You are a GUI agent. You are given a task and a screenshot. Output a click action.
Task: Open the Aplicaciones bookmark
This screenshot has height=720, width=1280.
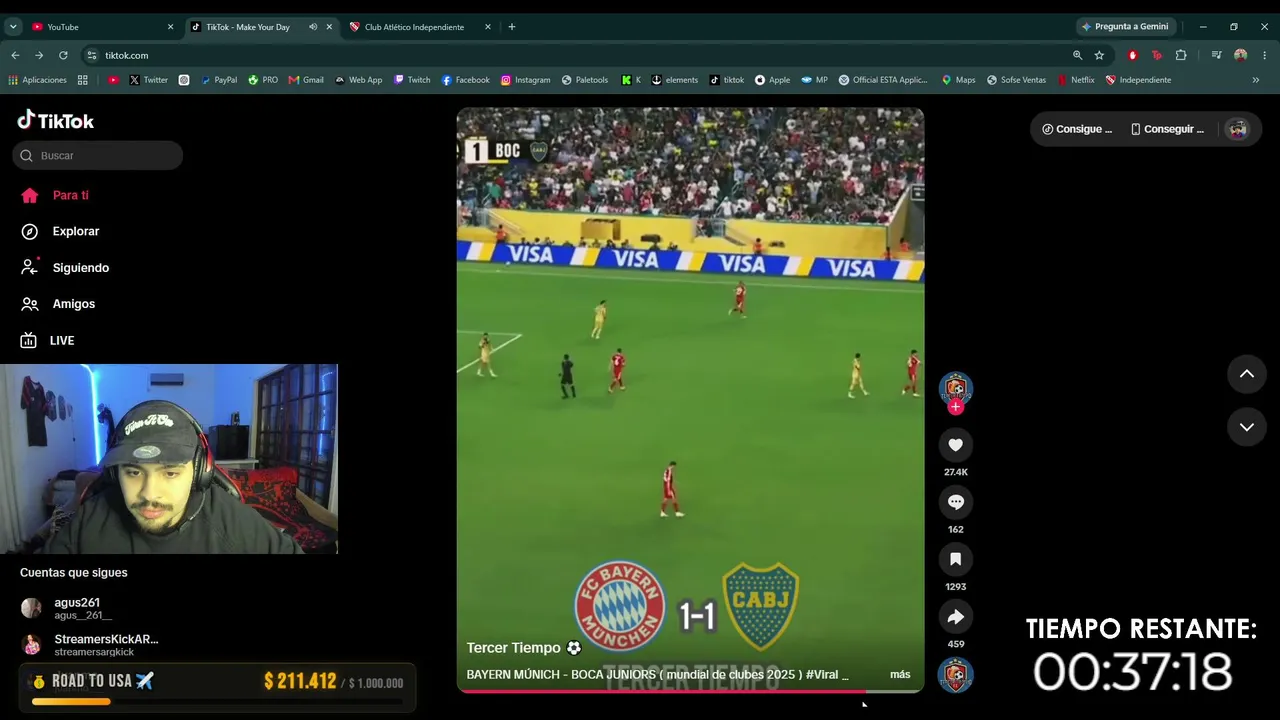coord(37,80)
